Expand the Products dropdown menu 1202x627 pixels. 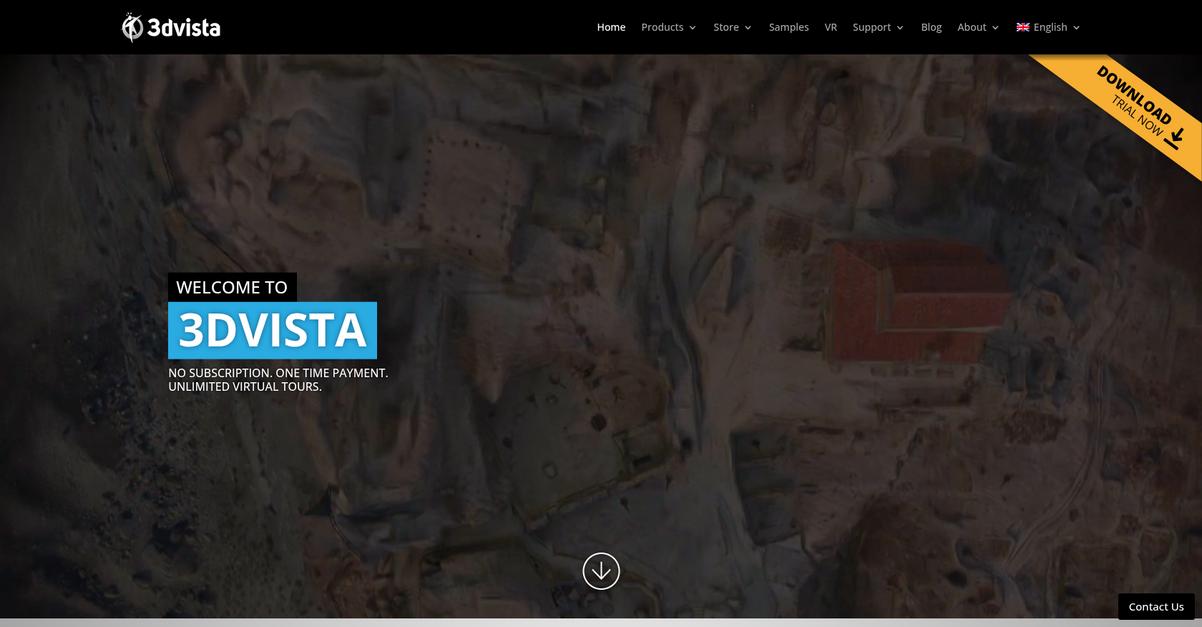668,27
